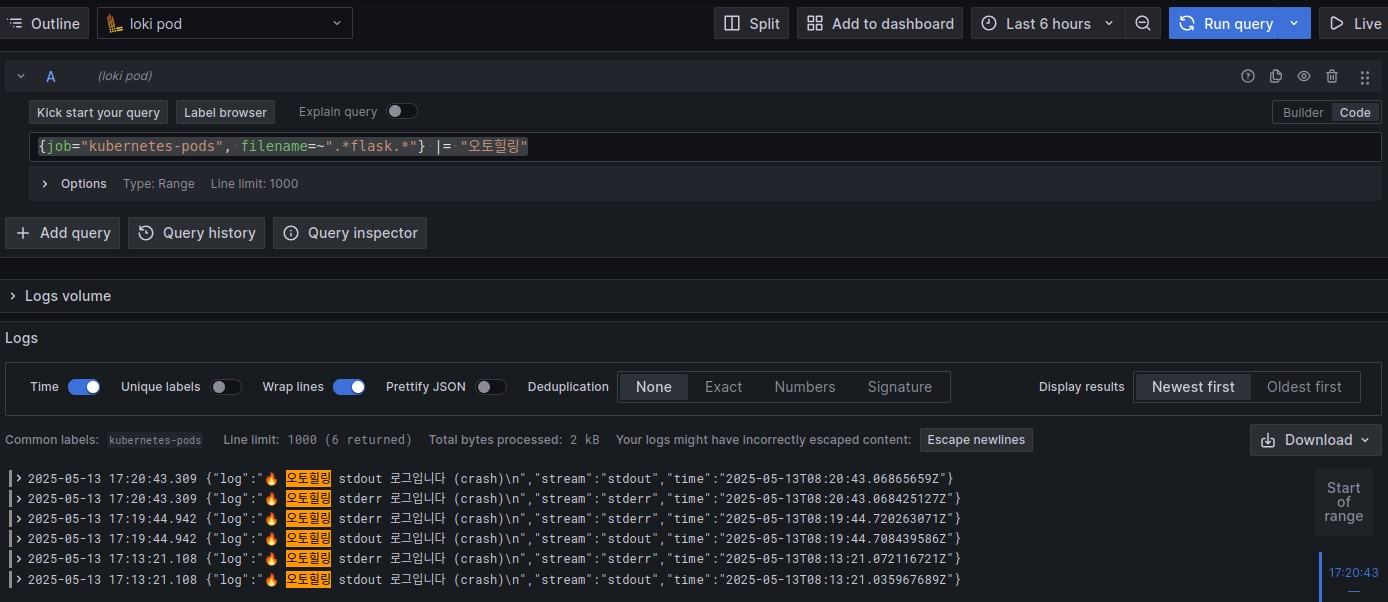Click the Split button
Image resolution: width=1388 pixels, height=602 pixels.
(752, 23)
